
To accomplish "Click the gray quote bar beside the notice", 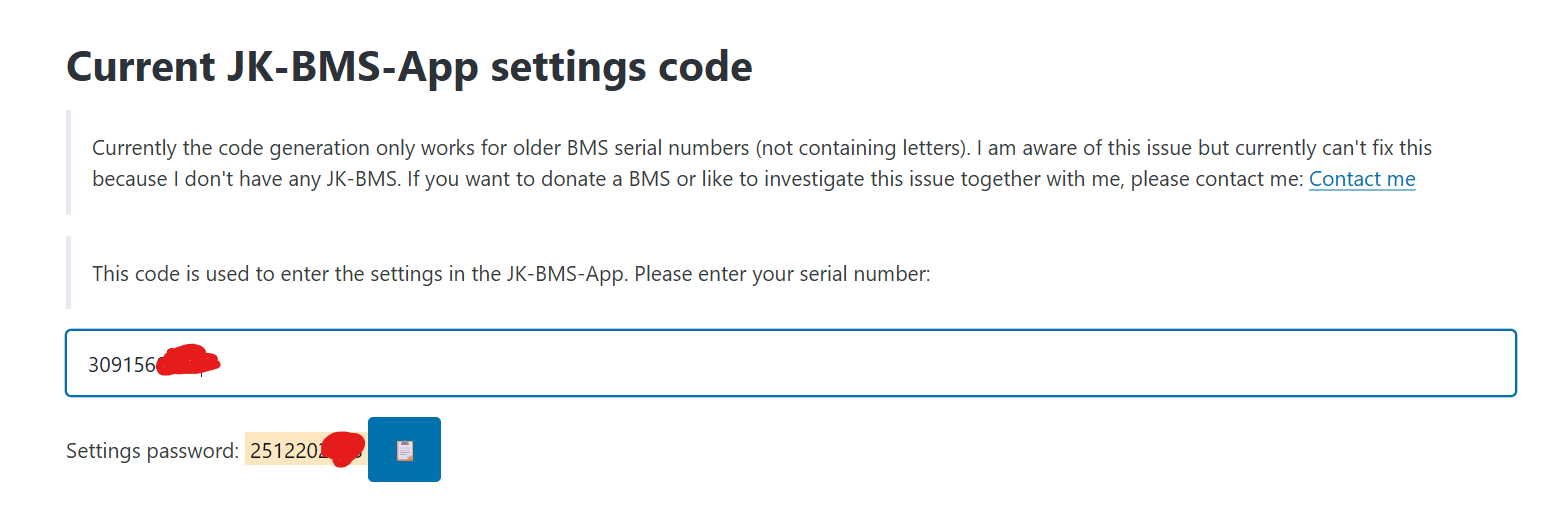I will (68, 163).
